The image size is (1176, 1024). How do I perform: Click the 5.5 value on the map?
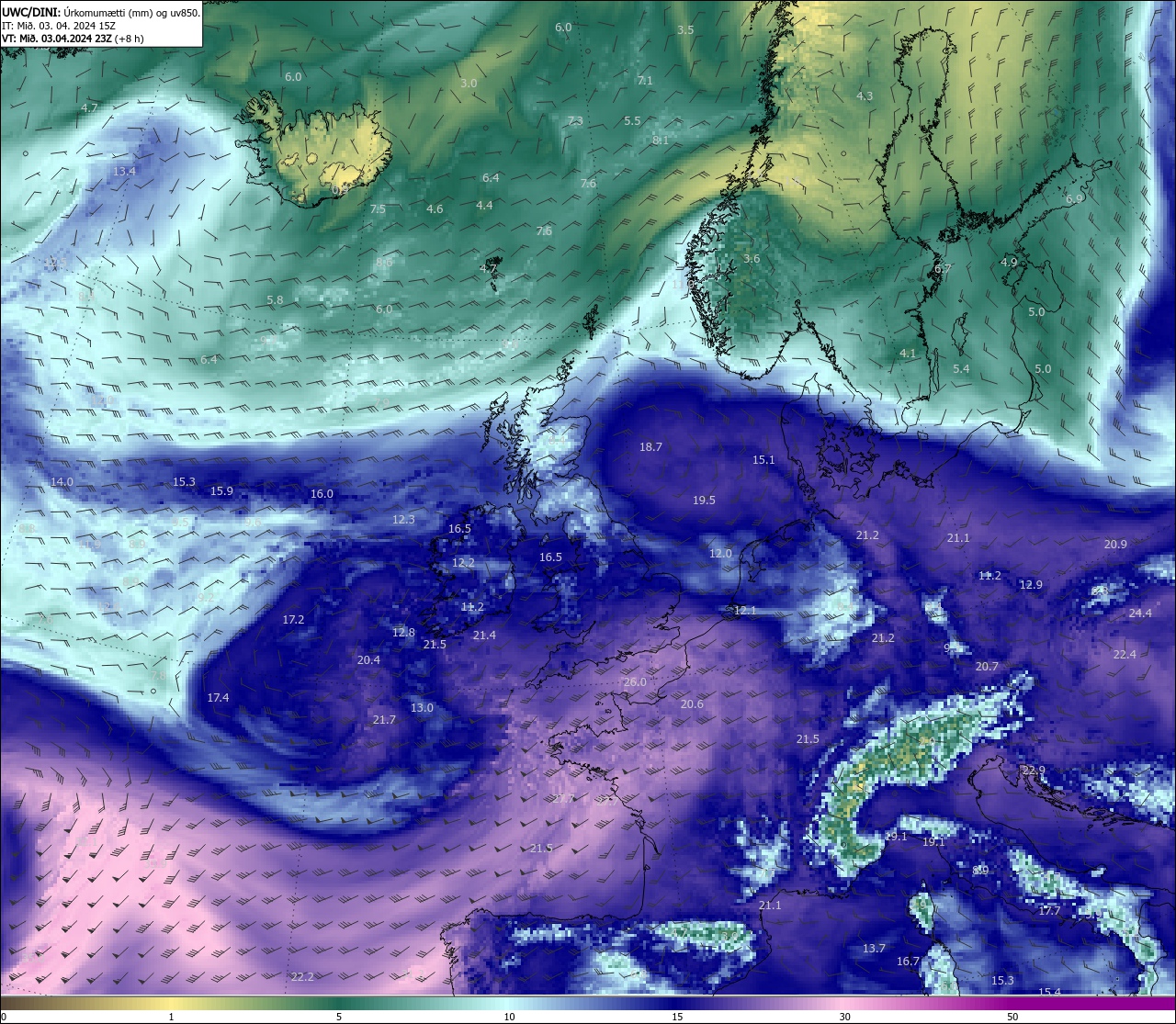coord(632,121)
